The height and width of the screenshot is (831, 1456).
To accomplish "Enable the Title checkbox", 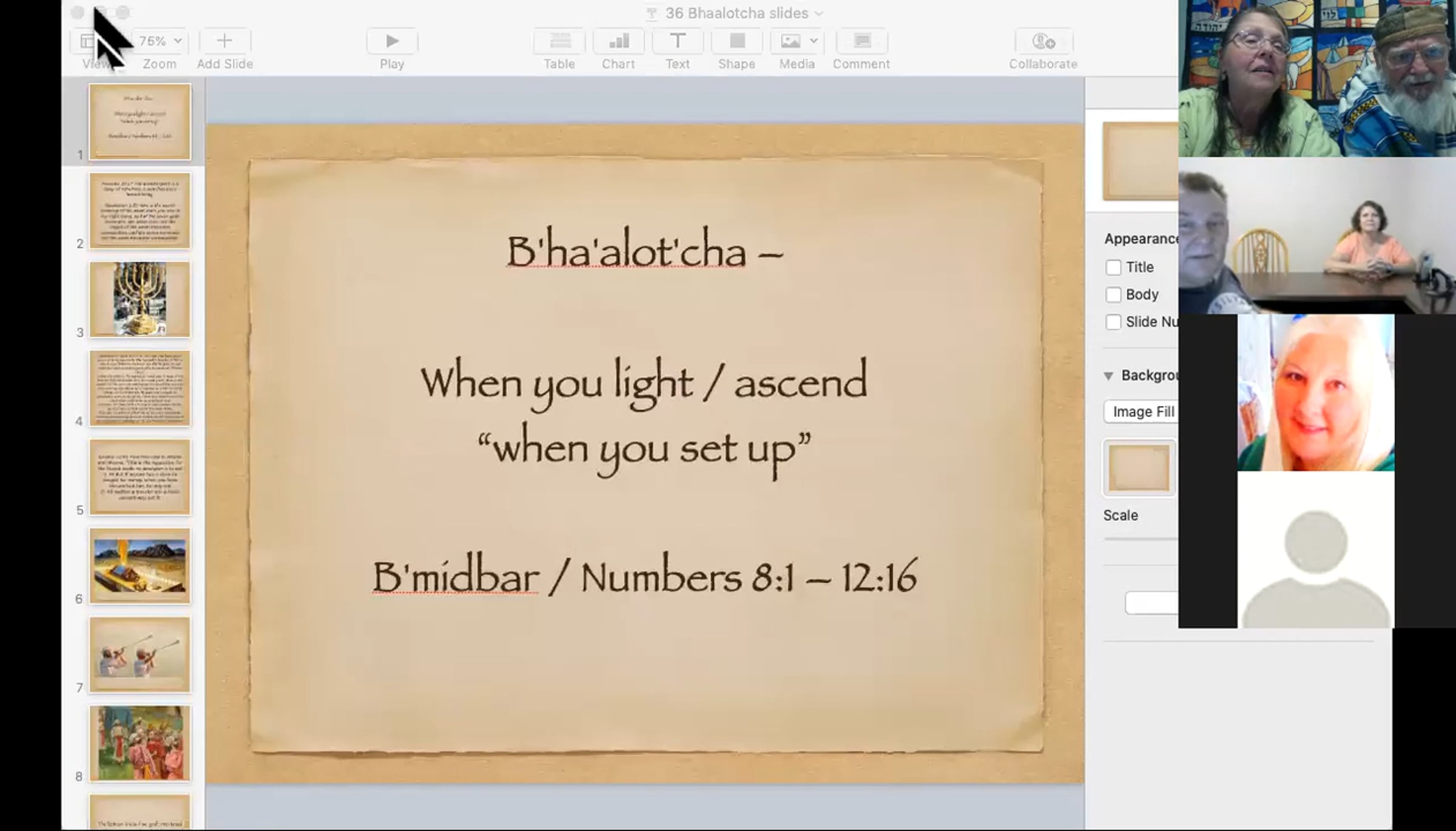I will point(1113,268).
